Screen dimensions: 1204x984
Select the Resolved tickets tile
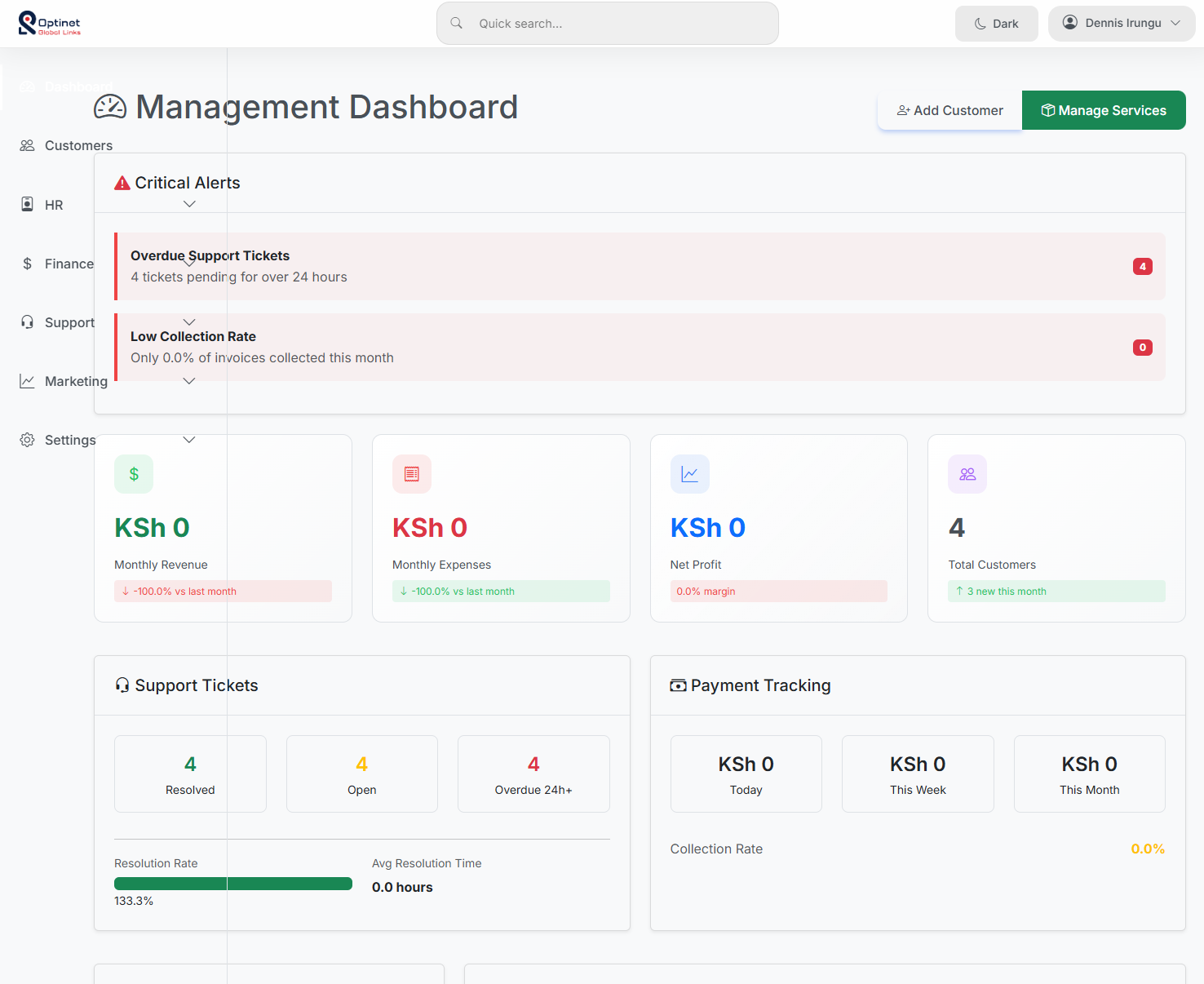[190, 773]
